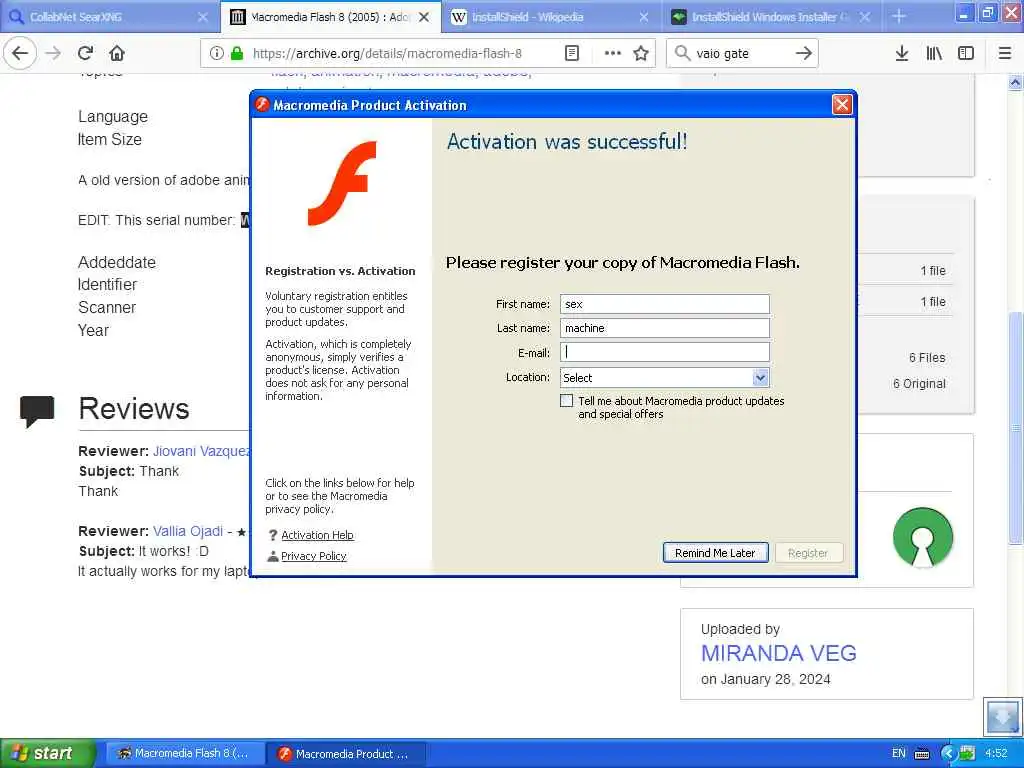Click the green padlock security icon
Viewport: 1024px width, 768px height.
[237, 54]
